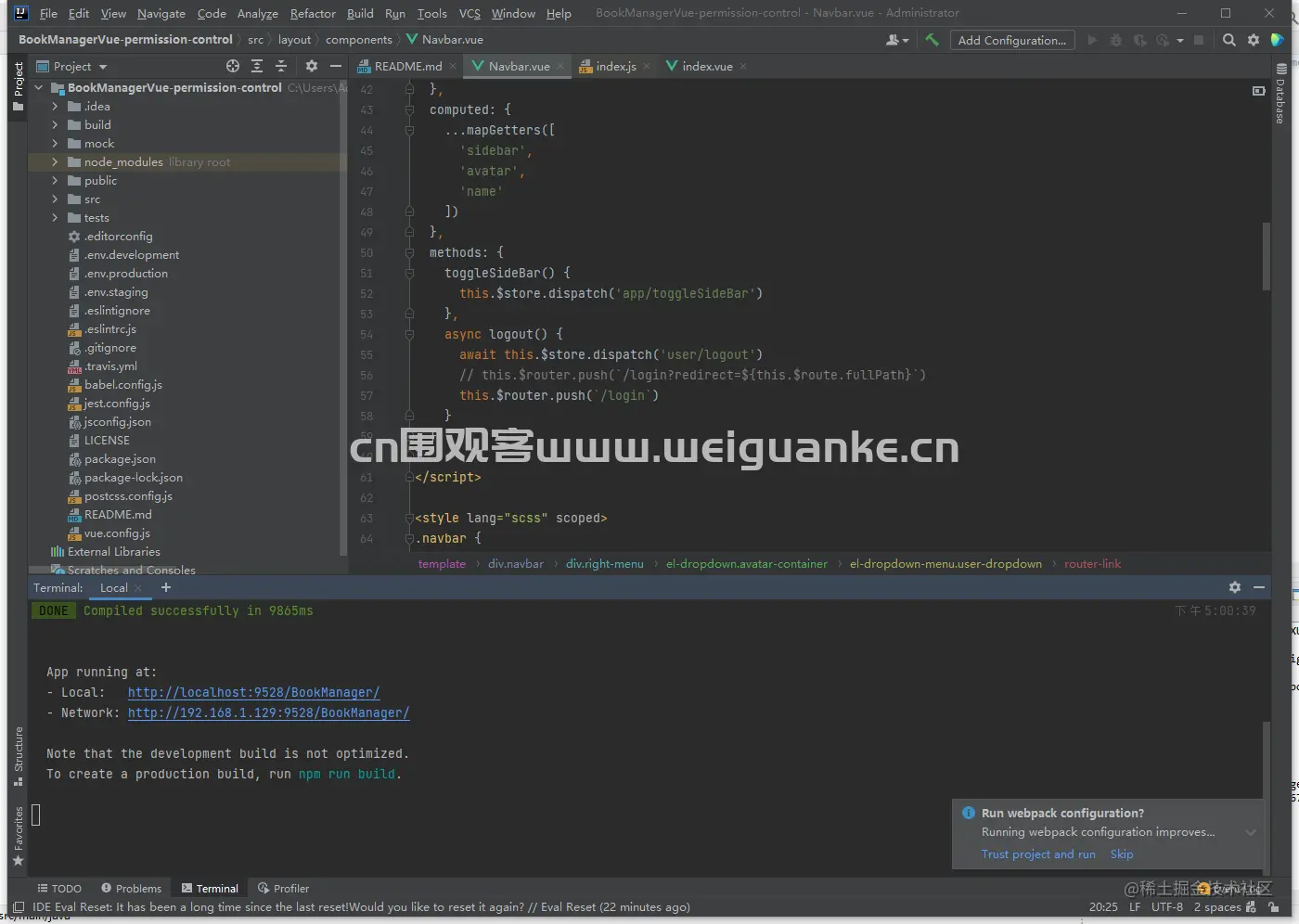Viewport: 1299px width, 924px height.
Task: Click the tool window quick-access icon in status bar
Action: 19,907
